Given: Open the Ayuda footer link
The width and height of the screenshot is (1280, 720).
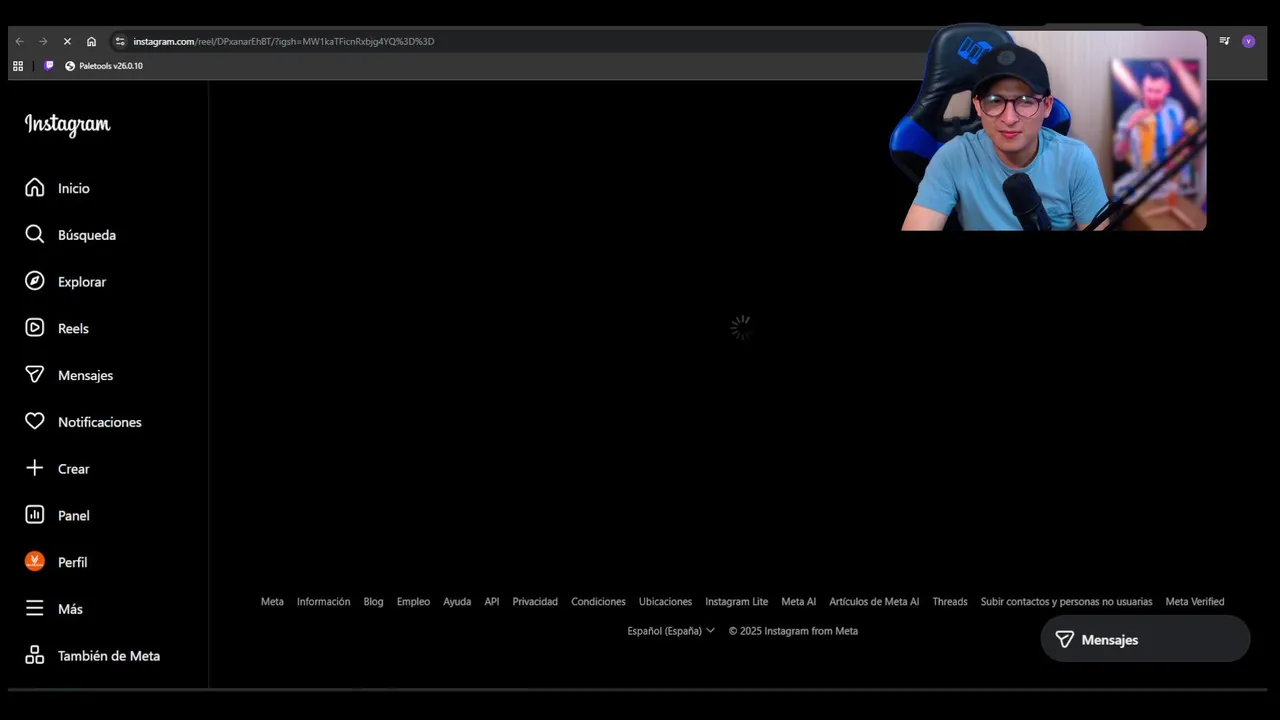Looking at the screenshot, I should point(457,602).
